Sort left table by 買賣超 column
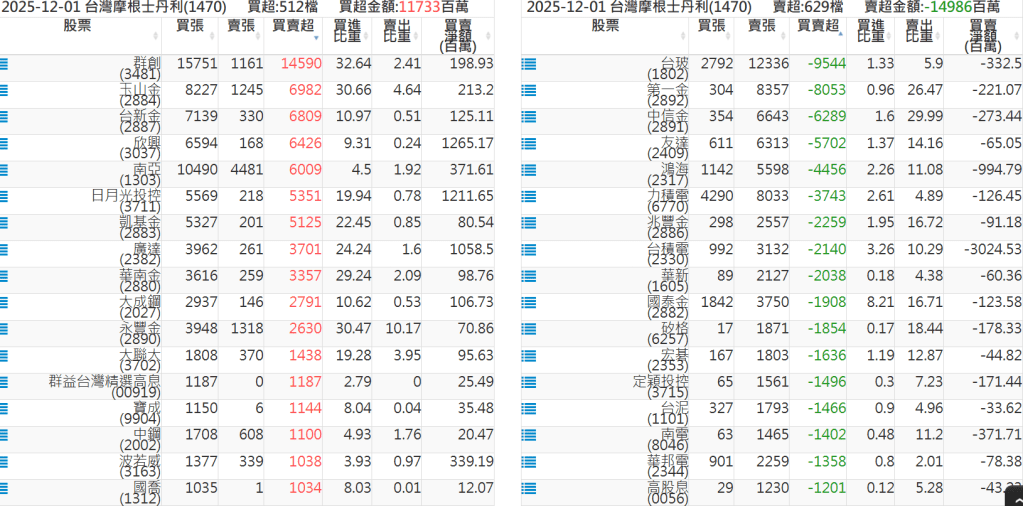Screen dimensions: 1023x506 click(x=293, y=26)
